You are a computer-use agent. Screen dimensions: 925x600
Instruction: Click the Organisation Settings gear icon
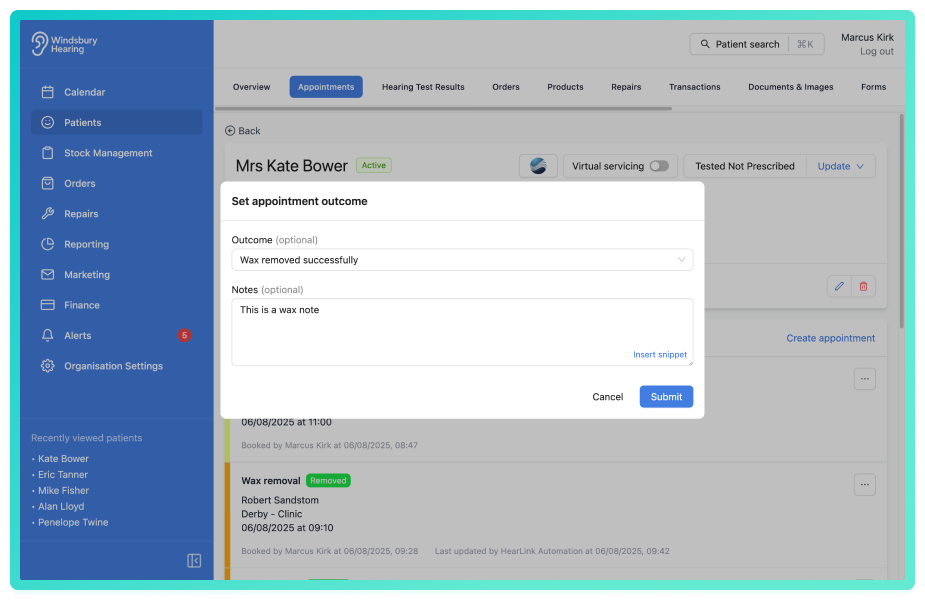pyautogui.click(x=48, y=366)
